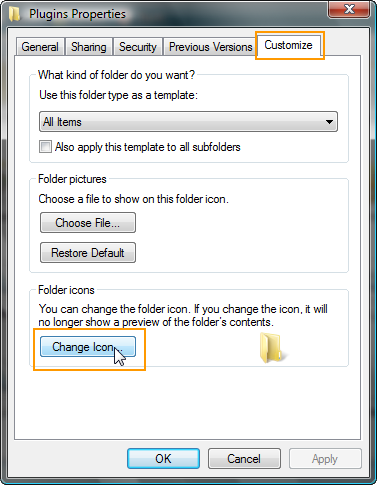Viewport: 377px width, 485px height.
Task: Close the Plugins Properties dialog
Action: 349,9
